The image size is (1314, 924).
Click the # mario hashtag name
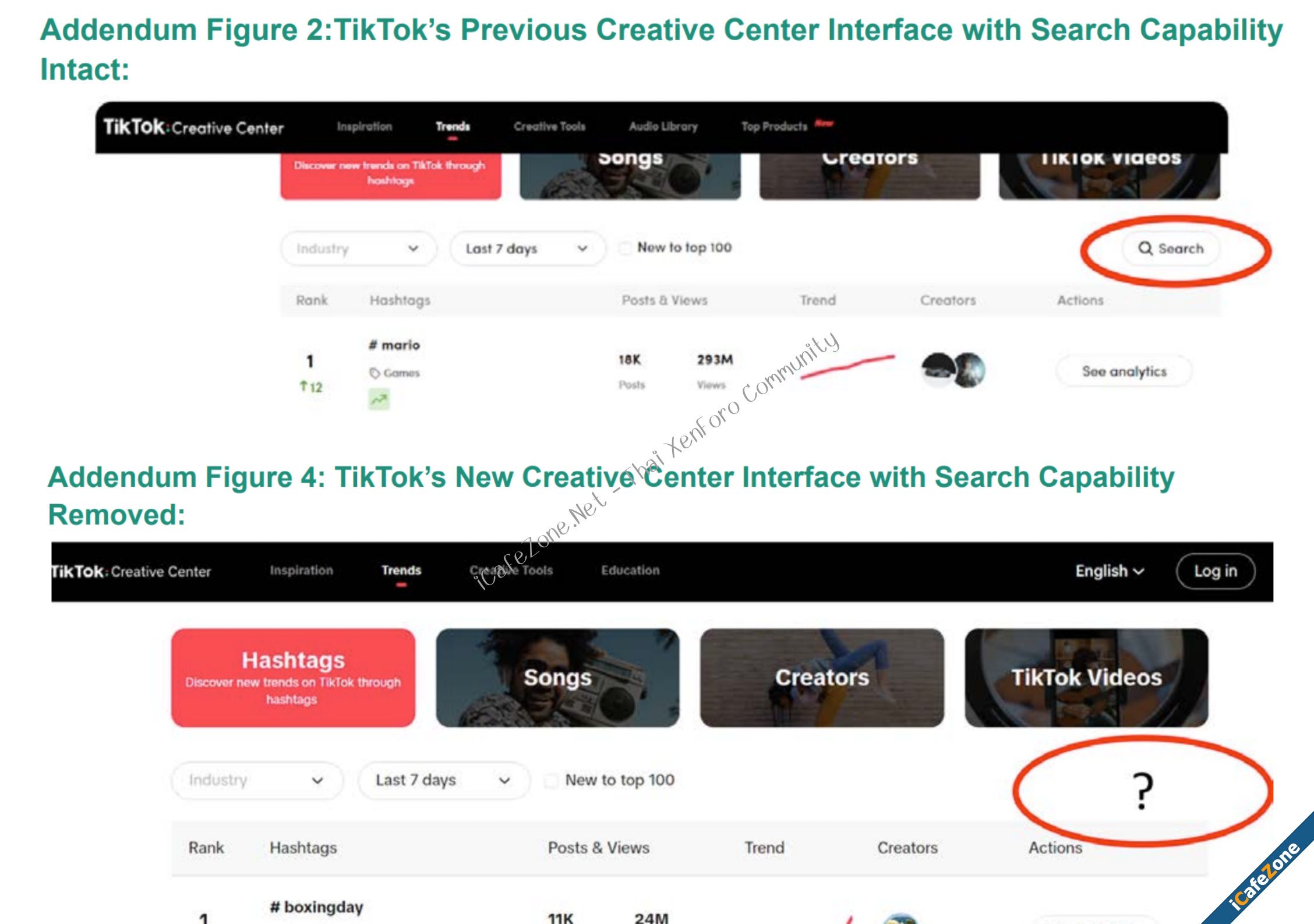tap(394, 345)
